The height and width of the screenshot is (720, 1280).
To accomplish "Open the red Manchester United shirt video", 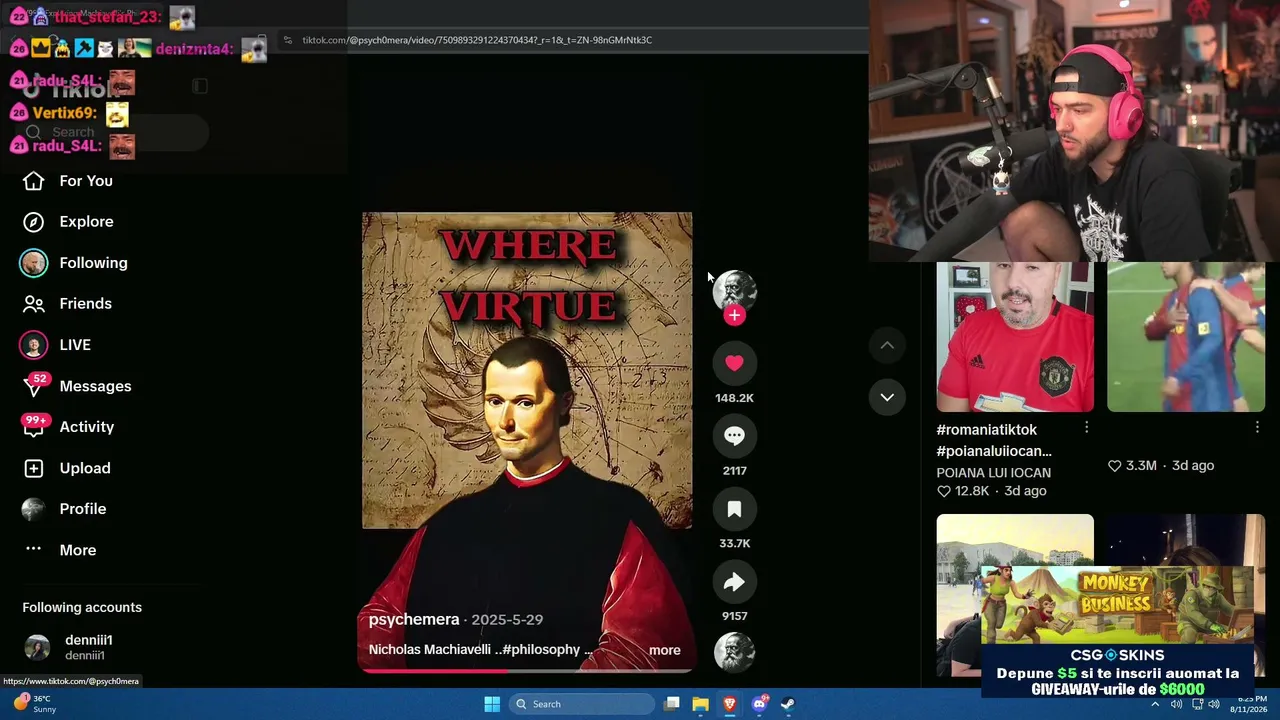I will point(1015,337).
